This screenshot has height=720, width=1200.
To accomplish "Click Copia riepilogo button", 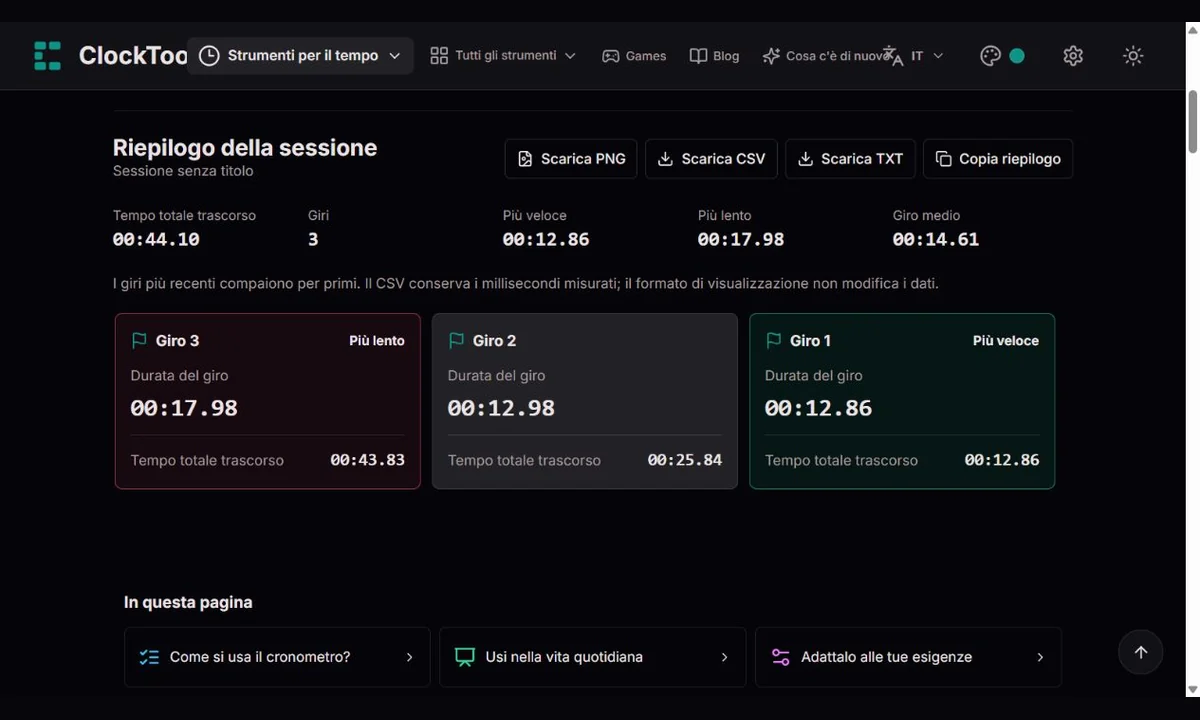I will tap(998, 159).
